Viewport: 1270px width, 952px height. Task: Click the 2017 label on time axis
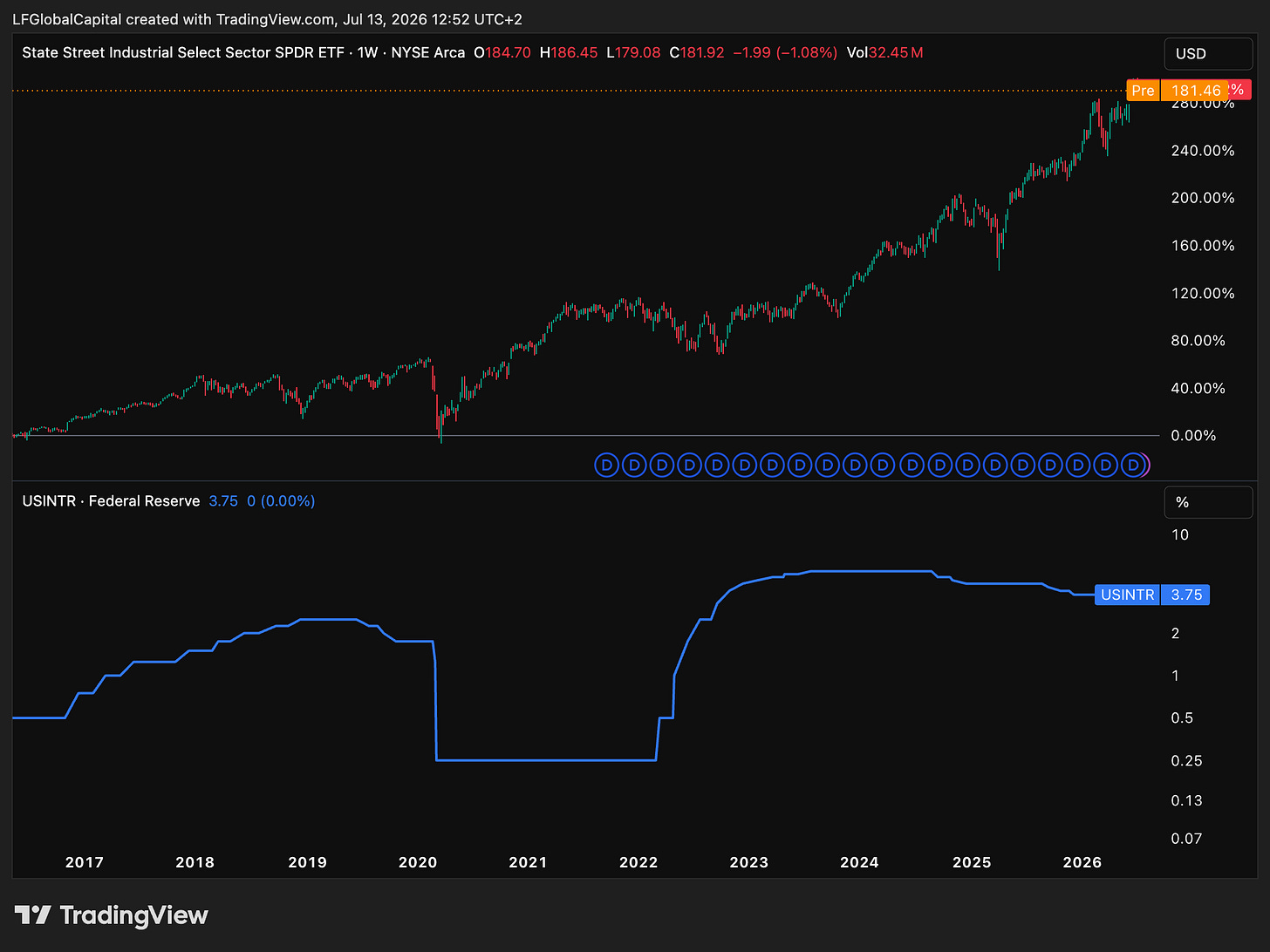tap(85, 862)
